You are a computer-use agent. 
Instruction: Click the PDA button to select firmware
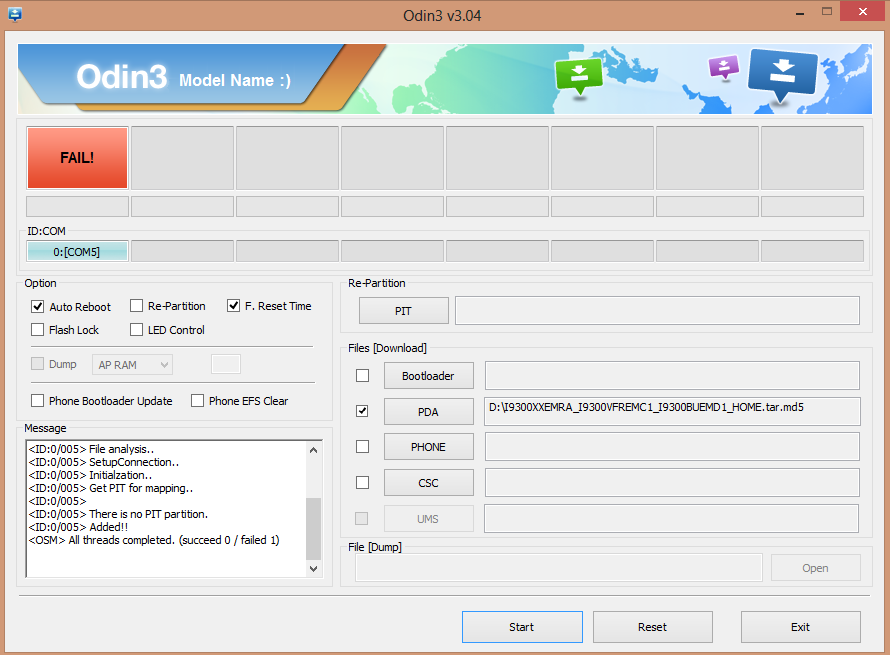click(x=429, y=412)
